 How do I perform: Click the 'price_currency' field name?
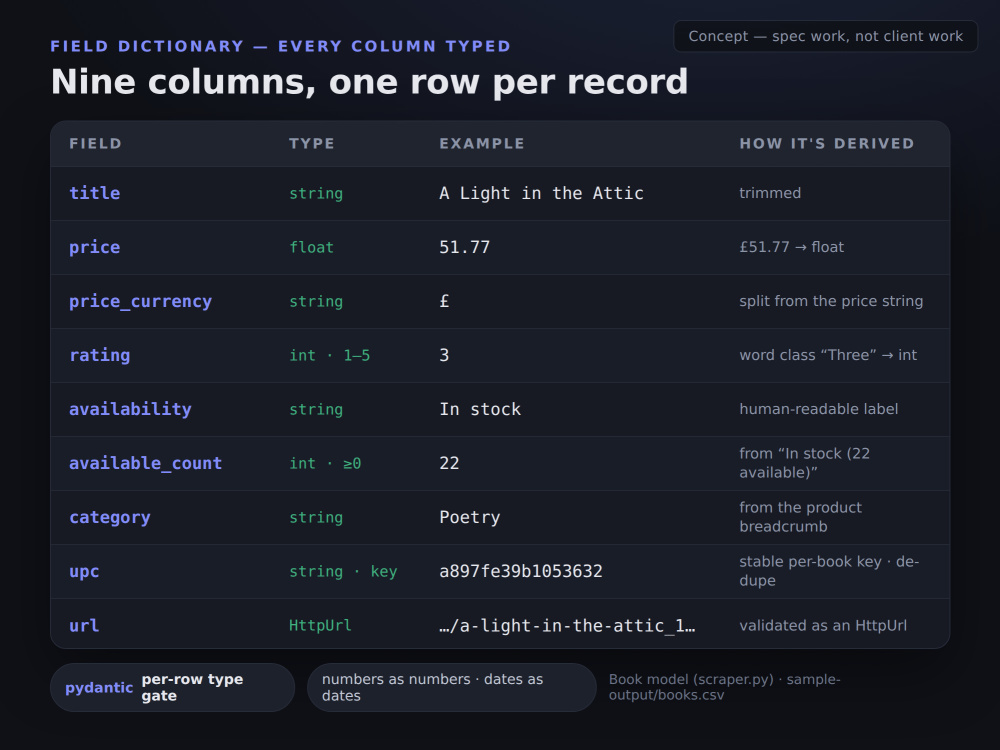(x=140, y=302)
